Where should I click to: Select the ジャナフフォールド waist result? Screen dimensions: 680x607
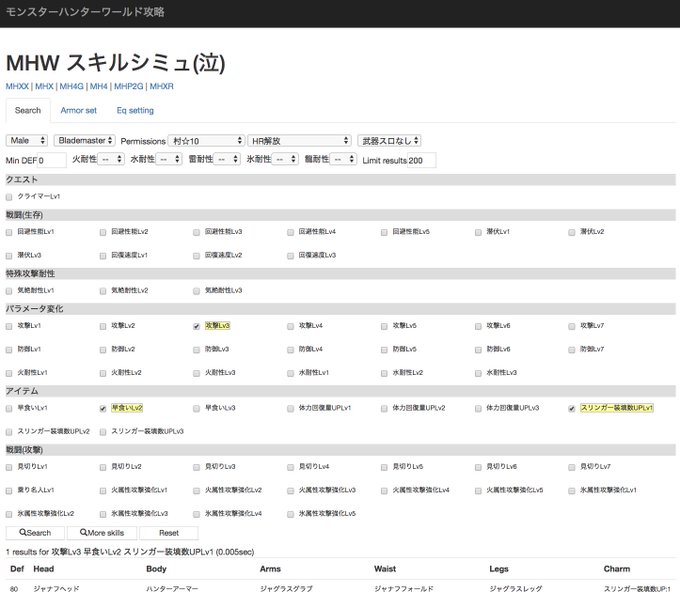[x=404, y=589]
